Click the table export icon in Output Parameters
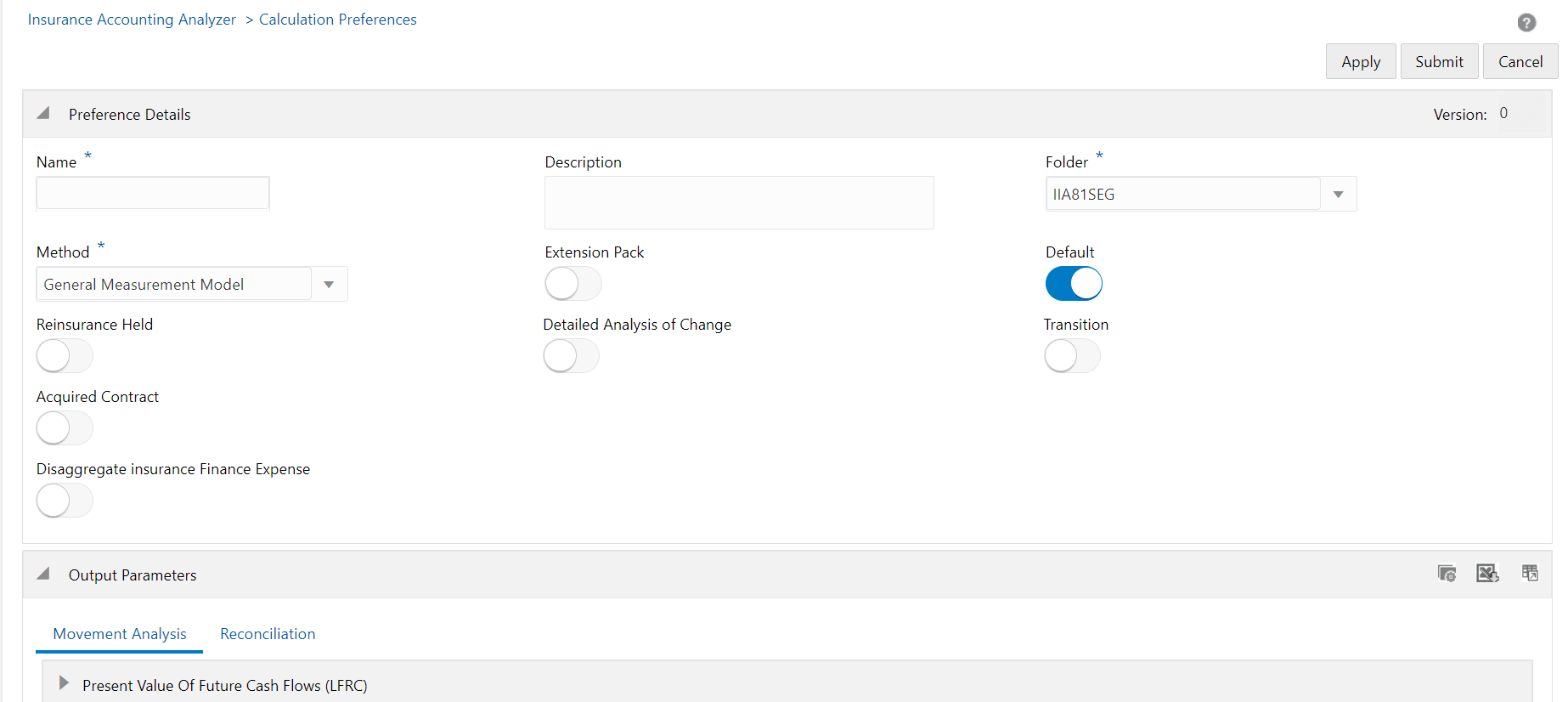 [x=1530, y=574]
